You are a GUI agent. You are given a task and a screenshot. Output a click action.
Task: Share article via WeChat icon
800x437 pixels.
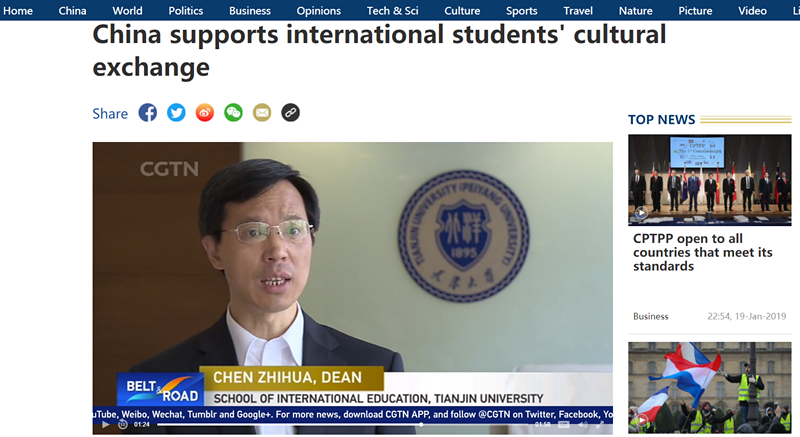(x=233, y=113)
